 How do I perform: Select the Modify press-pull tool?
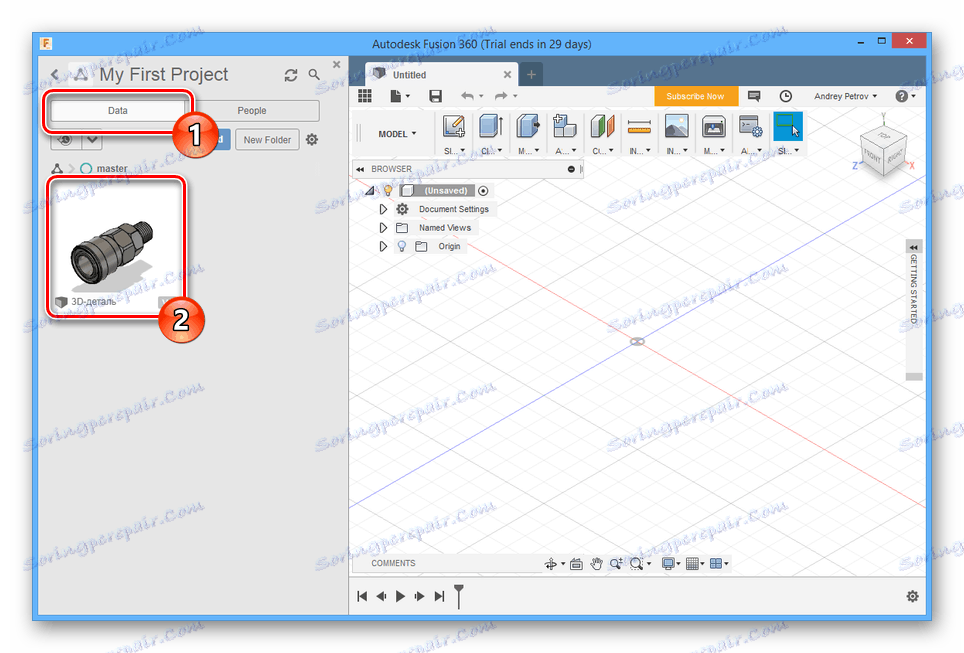pyautogui.click(x=527, y=127)
